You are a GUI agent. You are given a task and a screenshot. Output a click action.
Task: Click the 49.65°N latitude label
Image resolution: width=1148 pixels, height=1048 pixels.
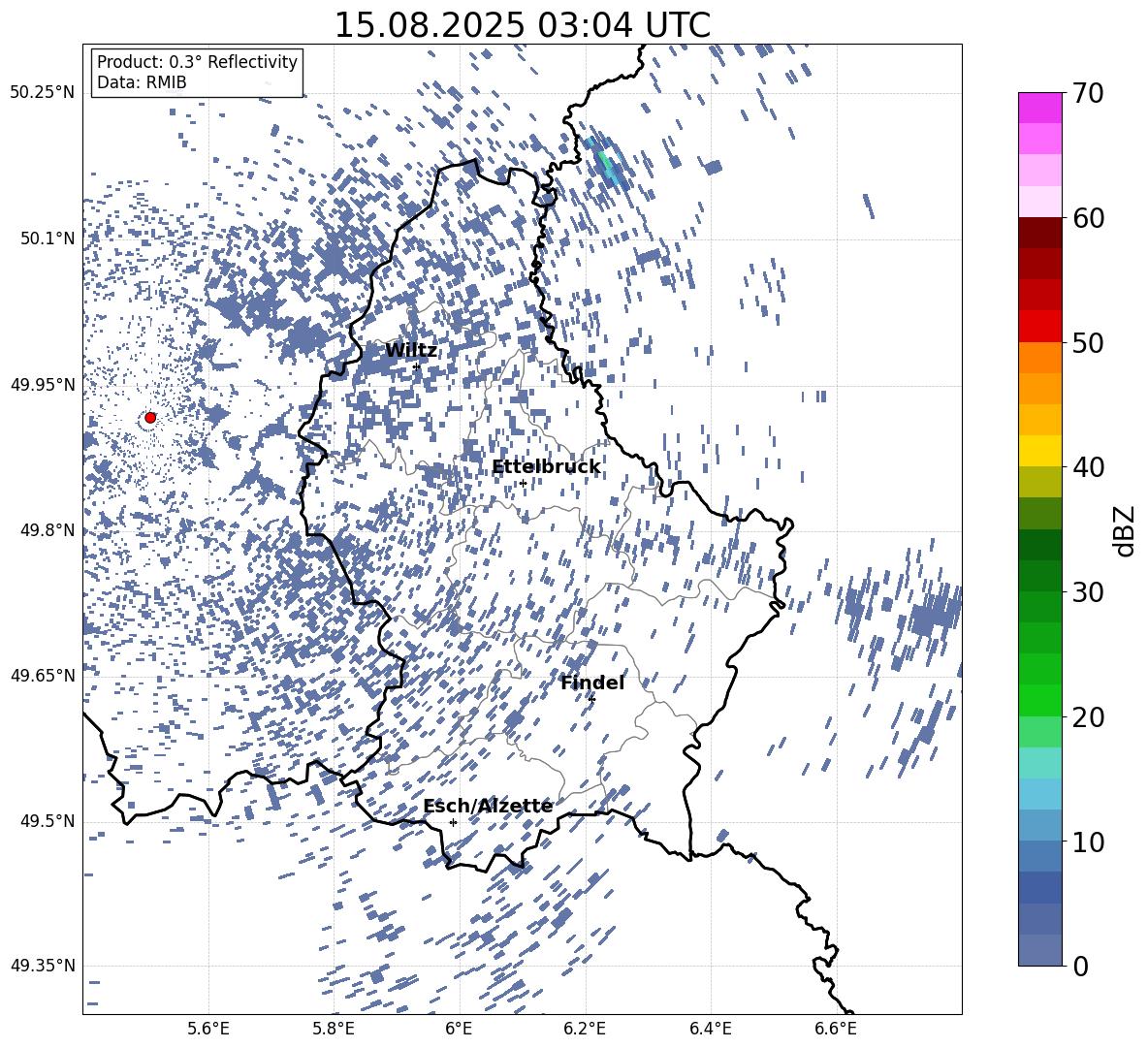[44, 675]
